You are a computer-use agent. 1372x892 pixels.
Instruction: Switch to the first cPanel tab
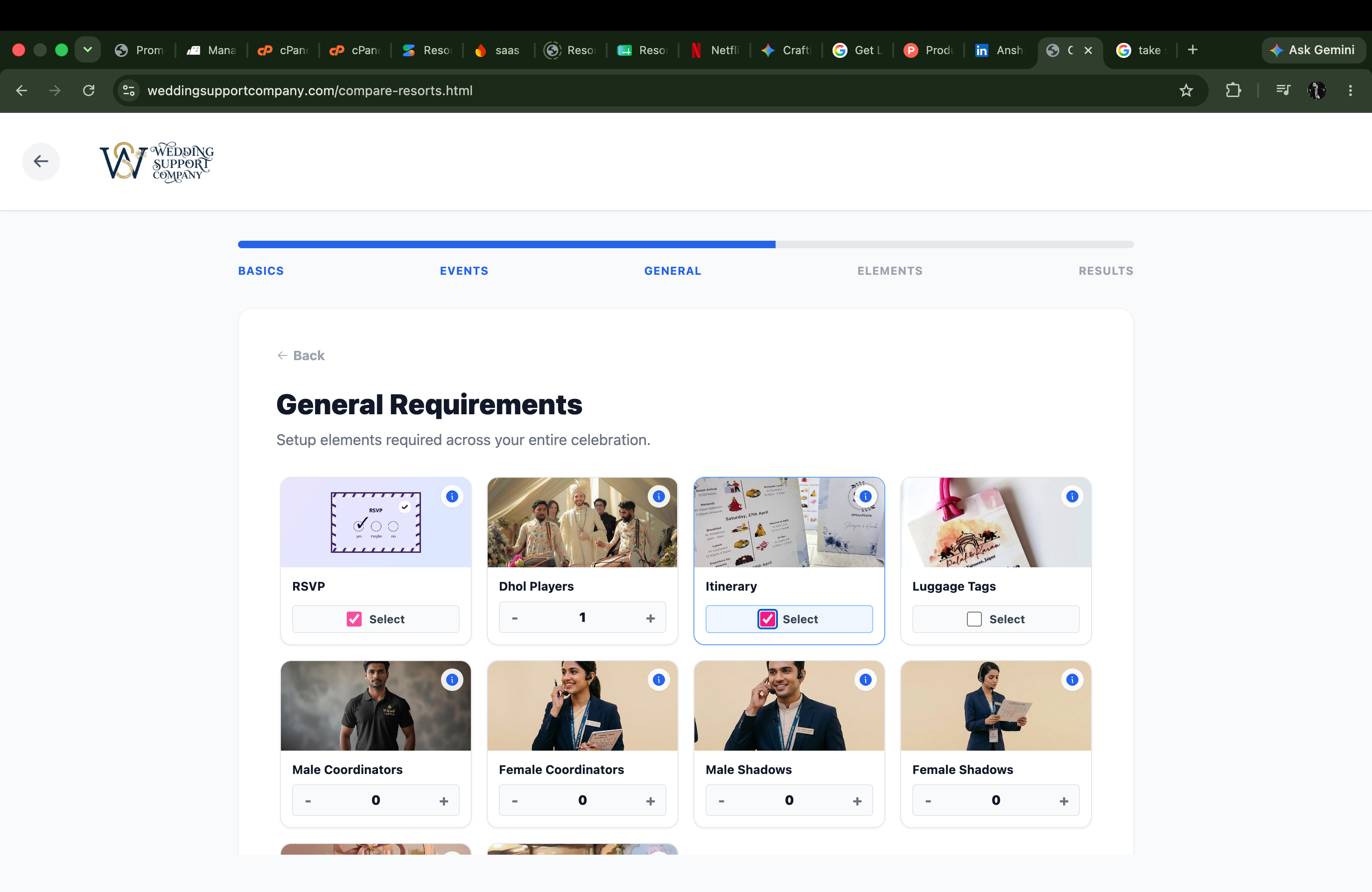(x=283, y=50)
